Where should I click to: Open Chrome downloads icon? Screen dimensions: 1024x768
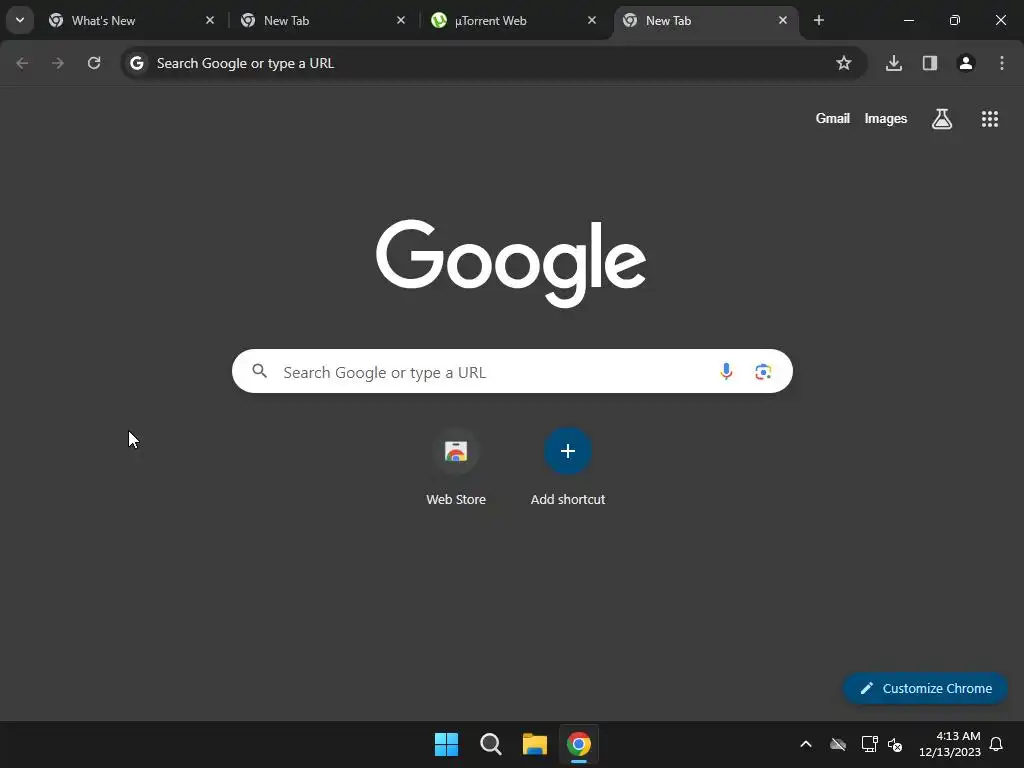tap(894, 63)
